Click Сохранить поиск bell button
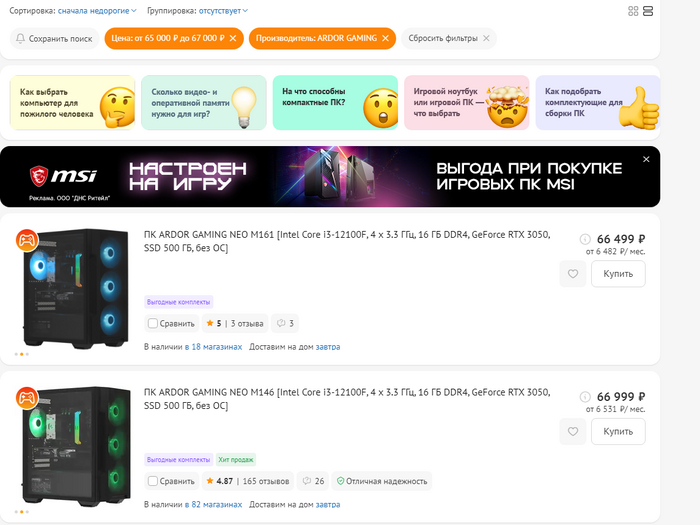700x525 pixels. [x=54, y=38]
